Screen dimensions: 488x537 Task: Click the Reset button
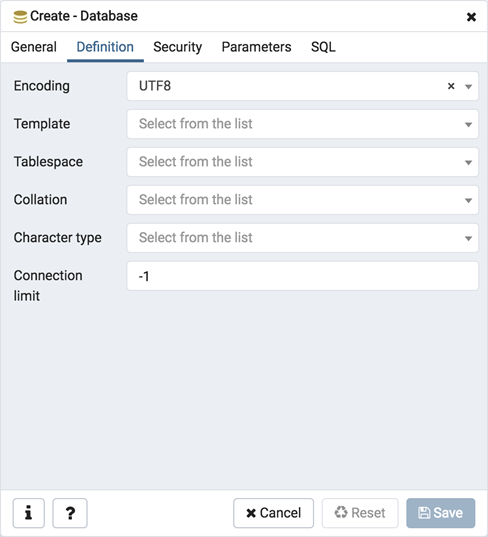point(360,513)
